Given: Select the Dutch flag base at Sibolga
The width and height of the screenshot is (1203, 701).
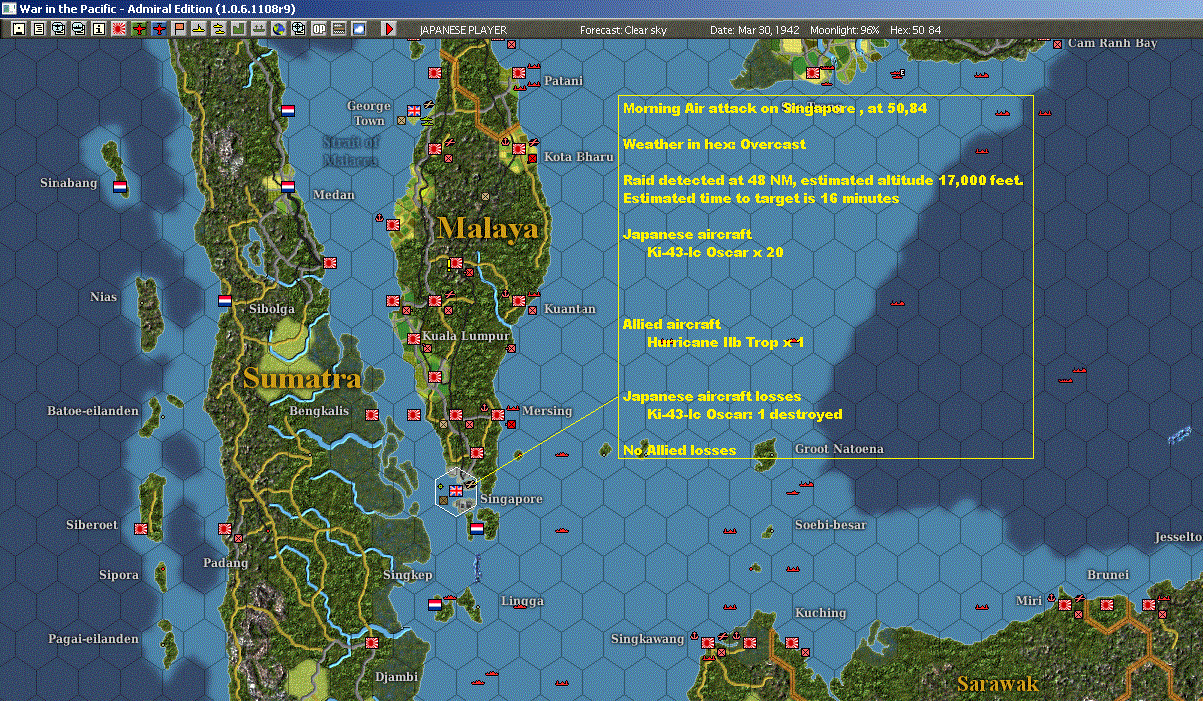Looking at the screenshot, I should [x=225, y=300].
